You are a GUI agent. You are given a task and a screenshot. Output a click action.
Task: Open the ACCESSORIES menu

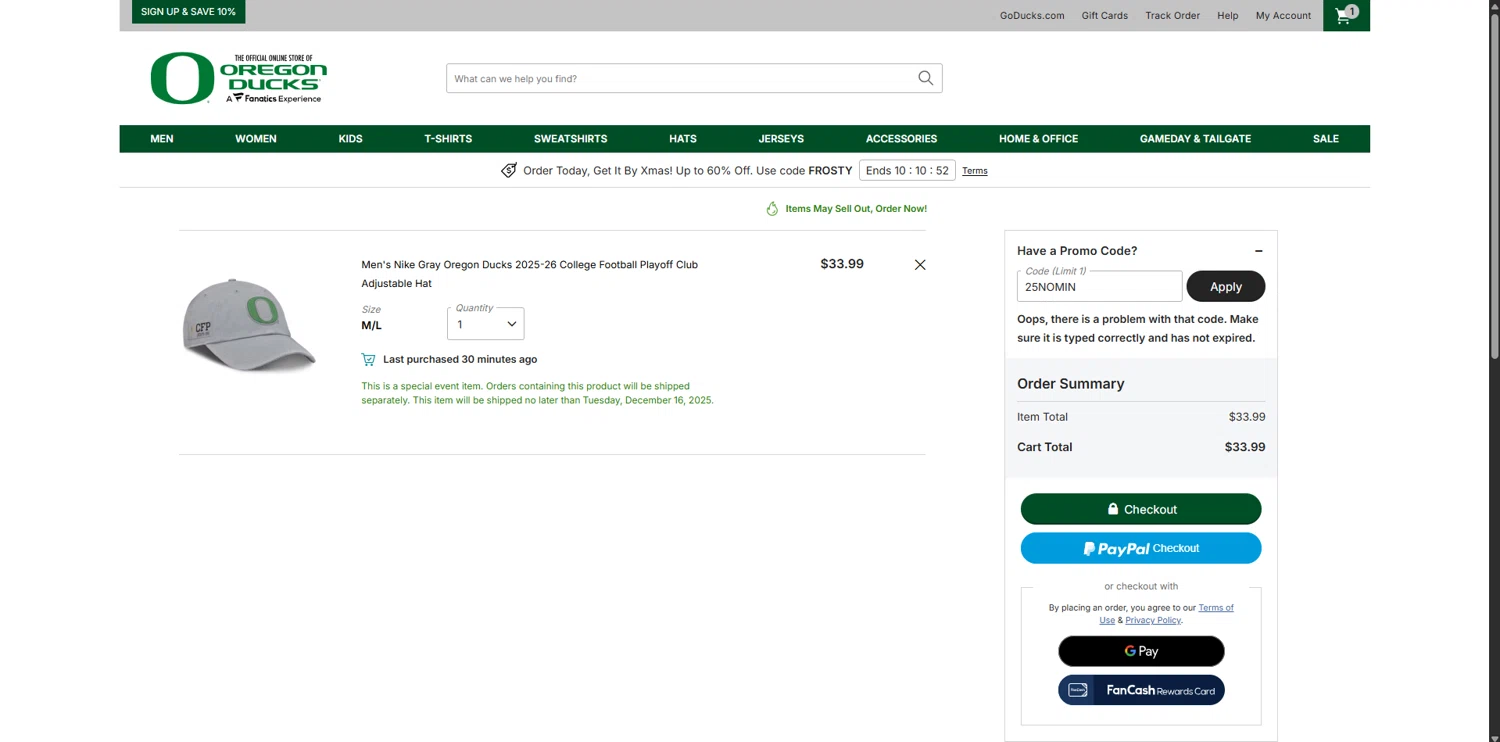click(x=901, y=139)
